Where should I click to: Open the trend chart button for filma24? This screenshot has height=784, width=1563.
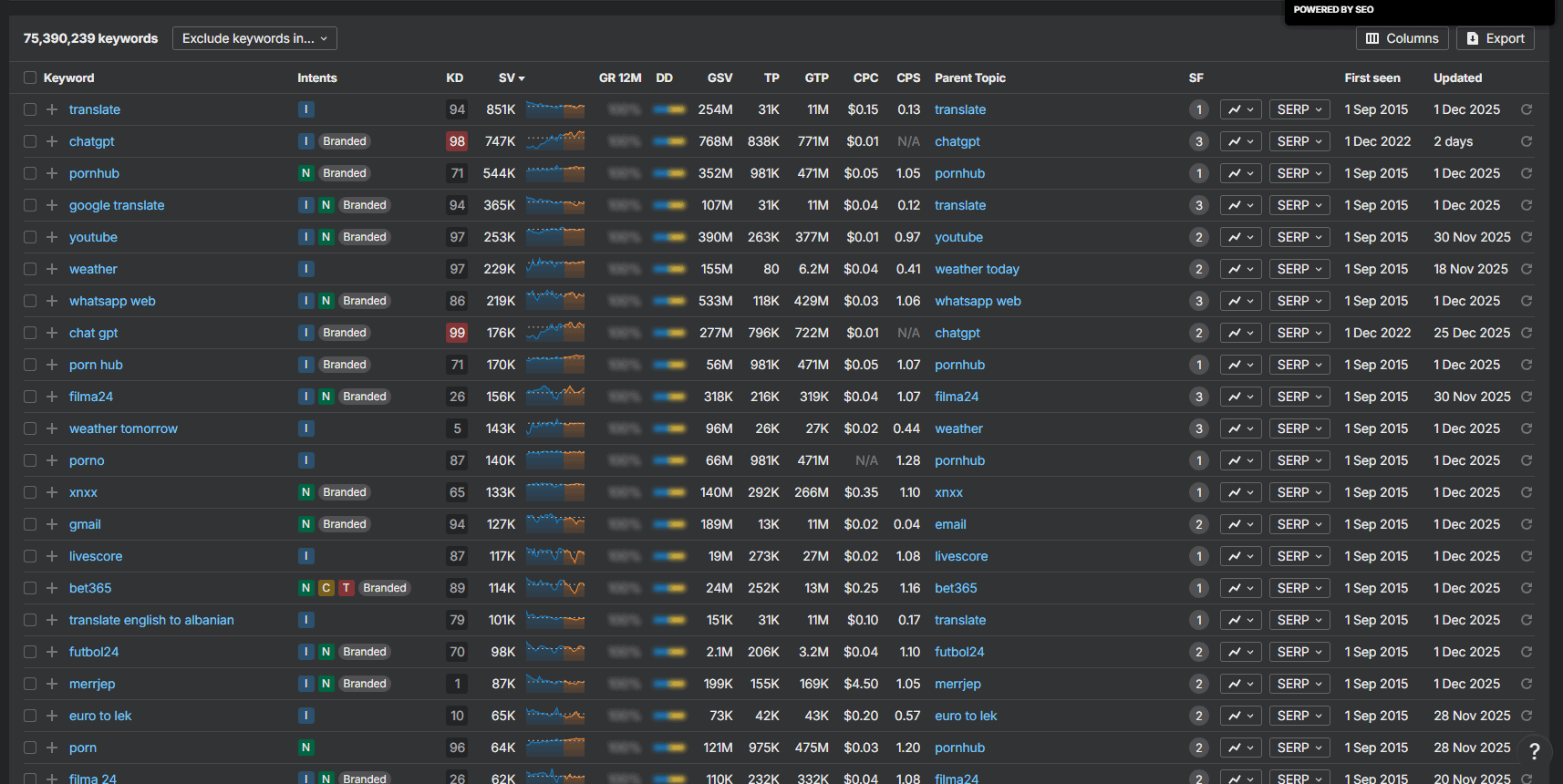(x=1241, y=397)
